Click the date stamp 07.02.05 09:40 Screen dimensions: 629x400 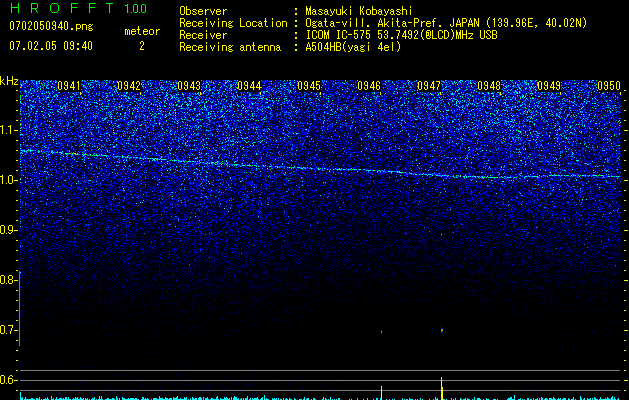[x=51, y=46]
